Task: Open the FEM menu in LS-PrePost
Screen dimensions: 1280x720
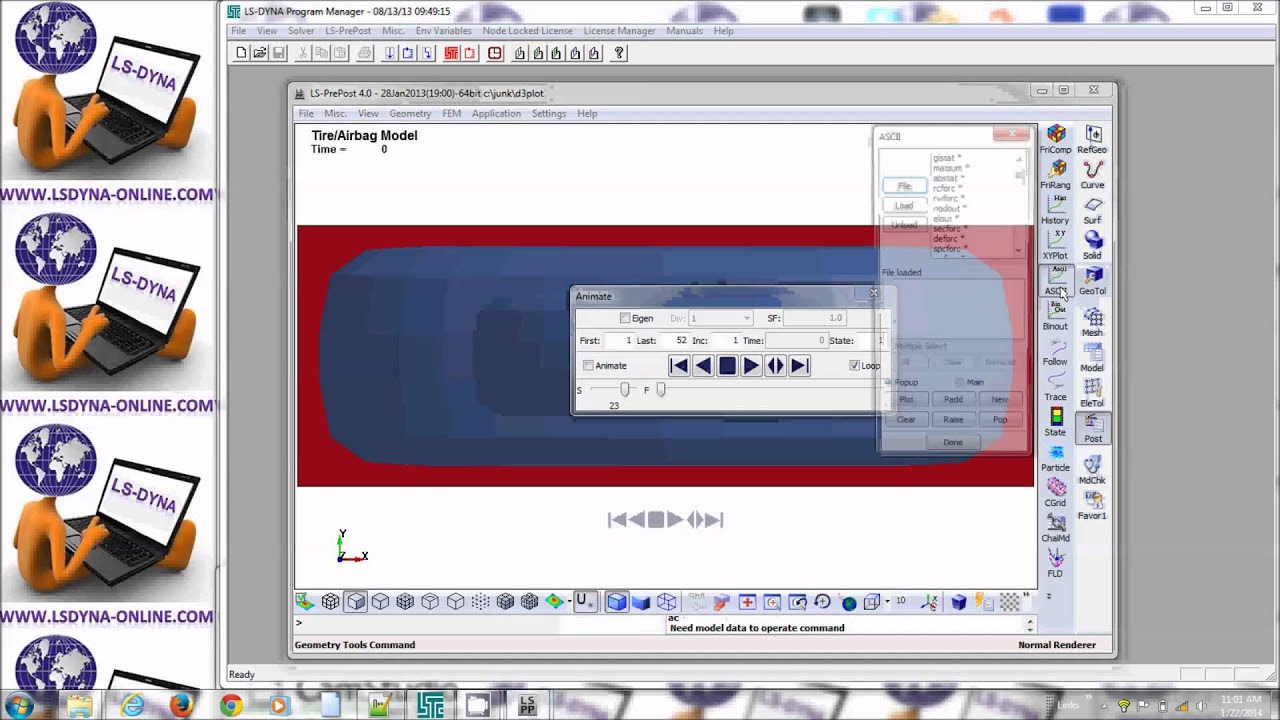Action: [x=452, y=114]
